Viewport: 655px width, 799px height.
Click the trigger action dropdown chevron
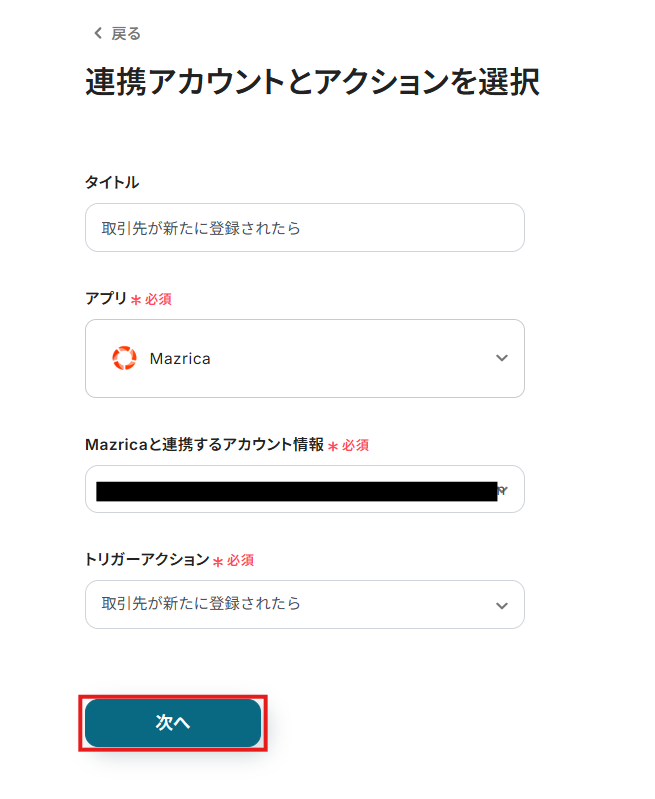pyautogui.click(x=502, y=606)
